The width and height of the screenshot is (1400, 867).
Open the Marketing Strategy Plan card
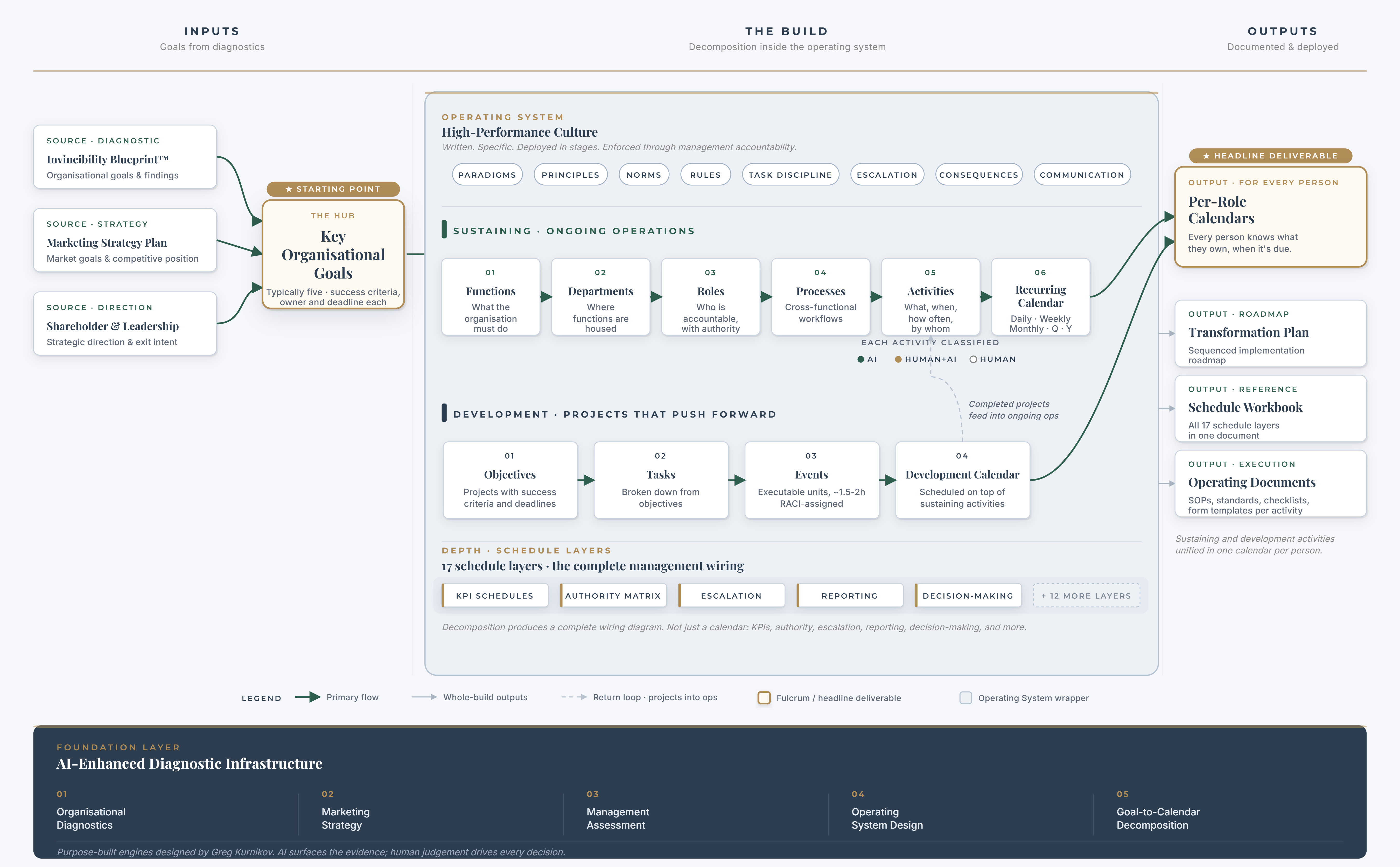click(x=125, y=240)
